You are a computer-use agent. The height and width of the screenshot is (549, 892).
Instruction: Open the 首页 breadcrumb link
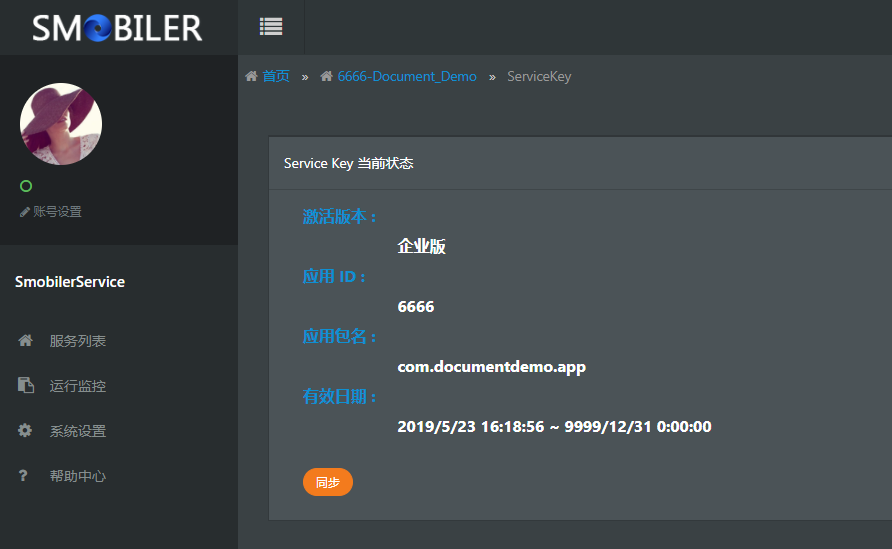coord(276,76)
